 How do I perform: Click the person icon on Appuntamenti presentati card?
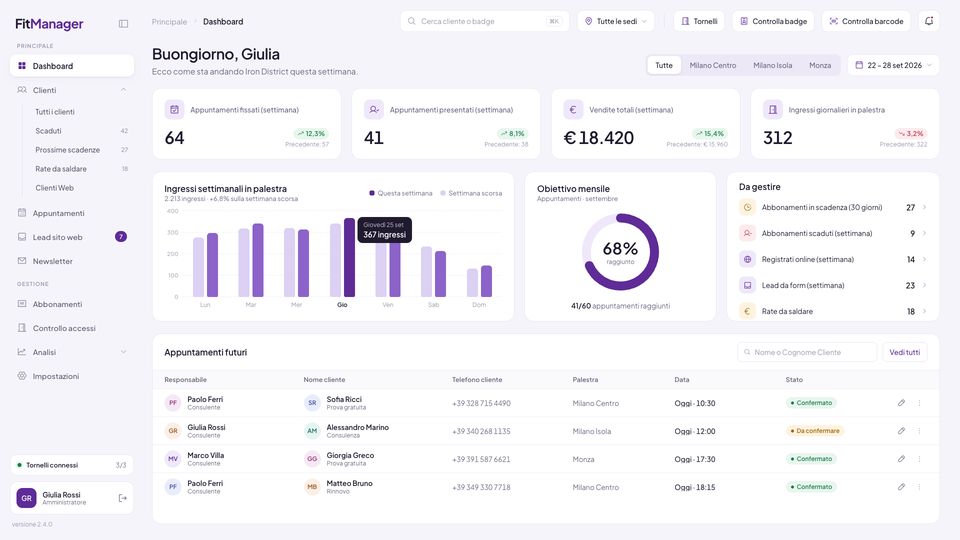[373, 110]
